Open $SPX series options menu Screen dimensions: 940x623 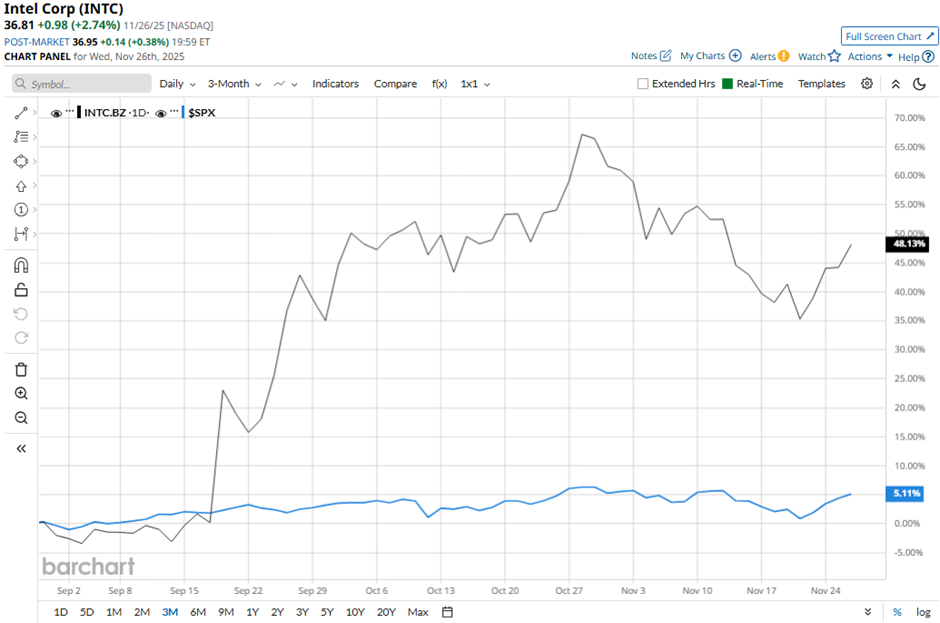click(x=174, y=111)
